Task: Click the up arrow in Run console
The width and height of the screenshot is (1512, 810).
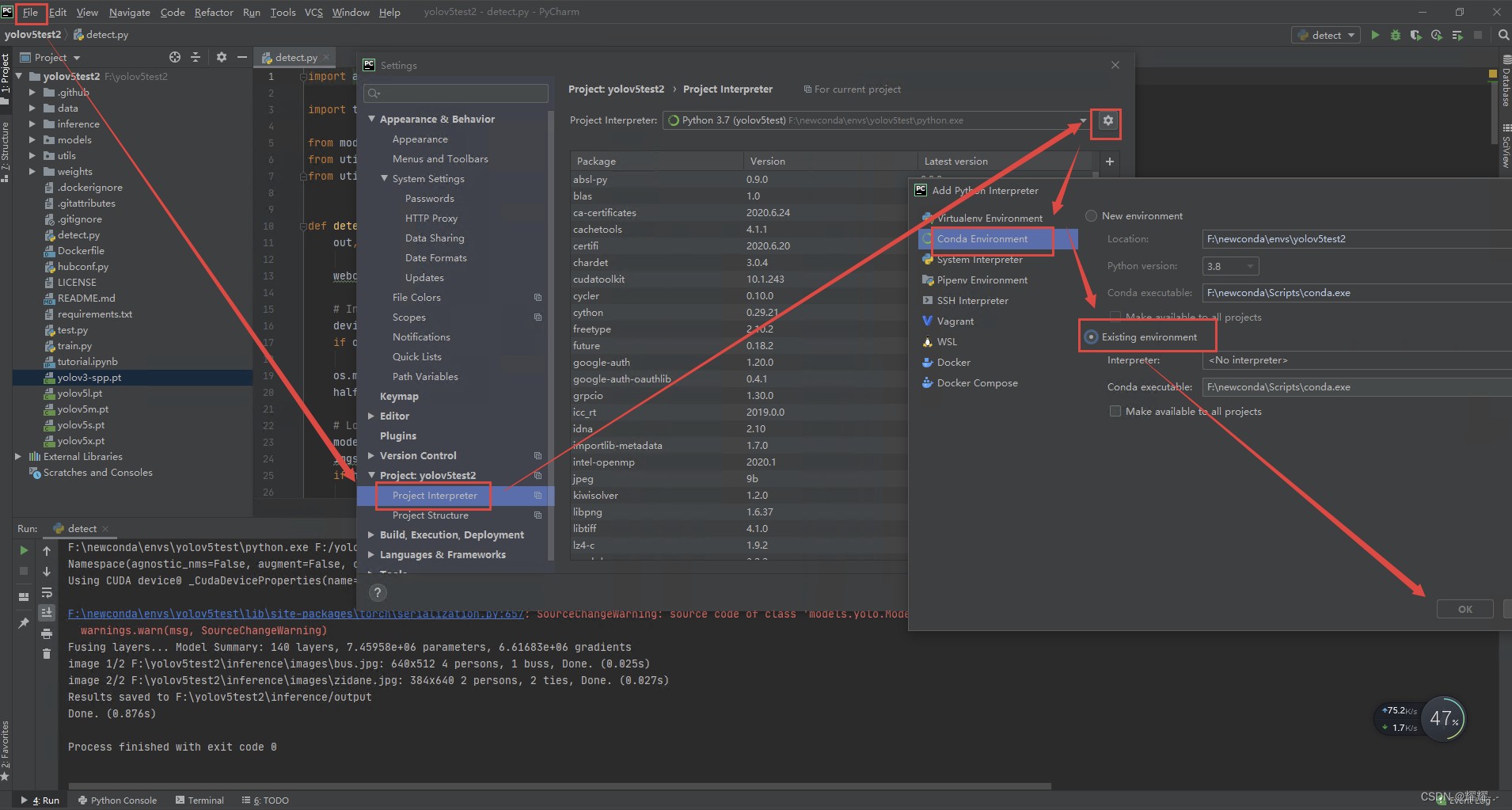Action: pyautogui.click(x=47, y=550)
